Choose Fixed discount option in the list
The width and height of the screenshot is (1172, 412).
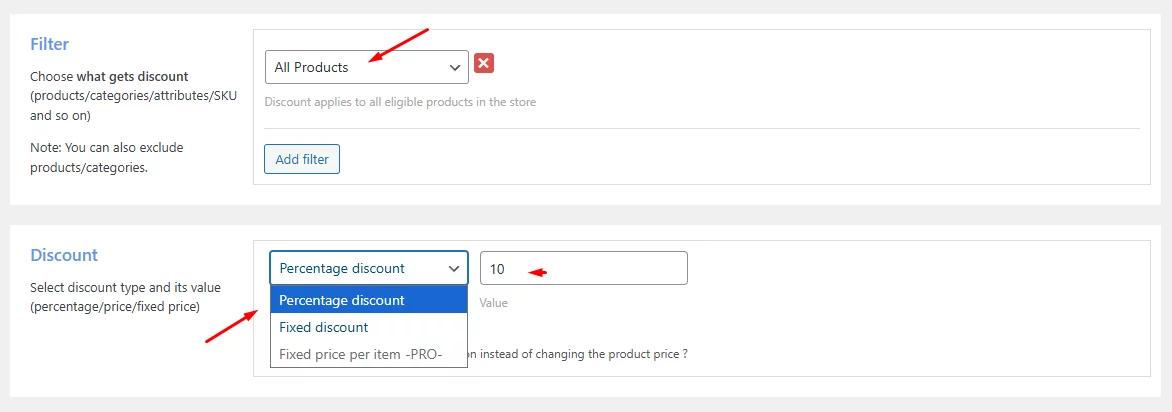tap(369, 327)
